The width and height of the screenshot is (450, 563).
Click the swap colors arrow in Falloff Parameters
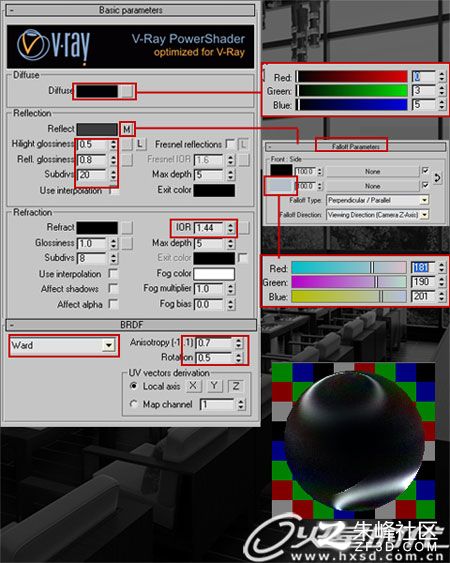(437, 178)
